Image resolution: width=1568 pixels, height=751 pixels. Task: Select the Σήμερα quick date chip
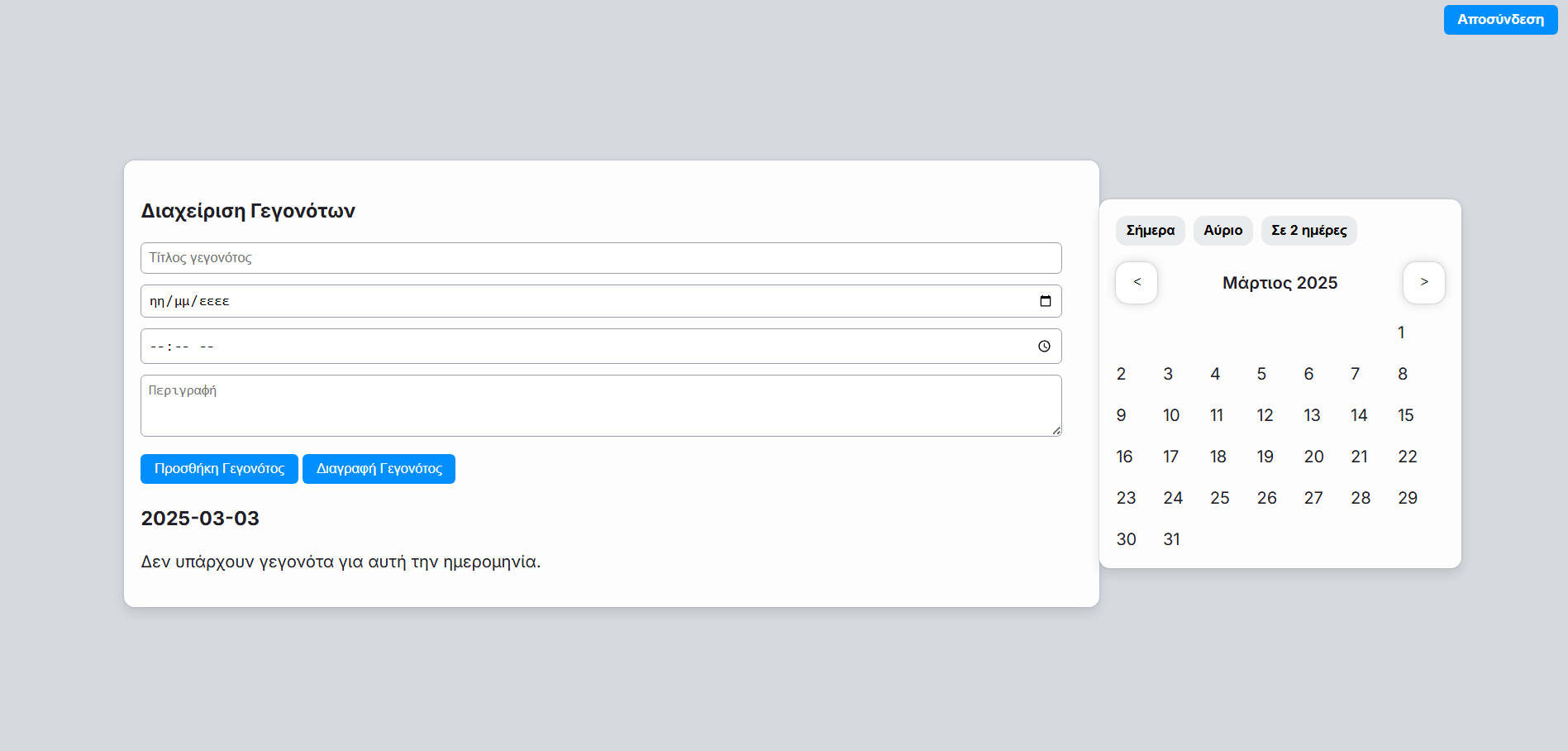coord(1150,231)
